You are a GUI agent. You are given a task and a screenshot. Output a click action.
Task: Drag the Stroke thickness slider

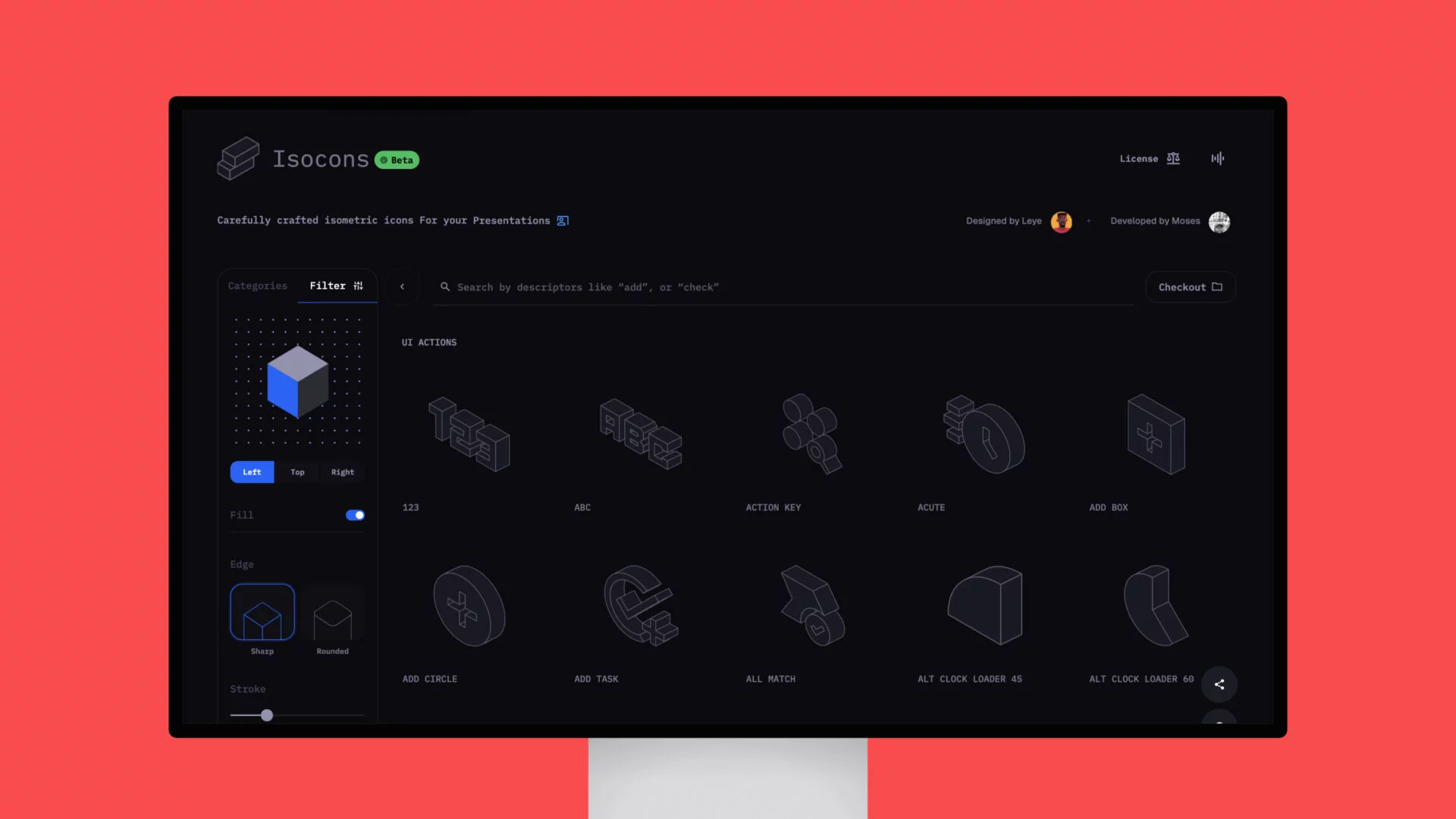click(x=266, y=715)
